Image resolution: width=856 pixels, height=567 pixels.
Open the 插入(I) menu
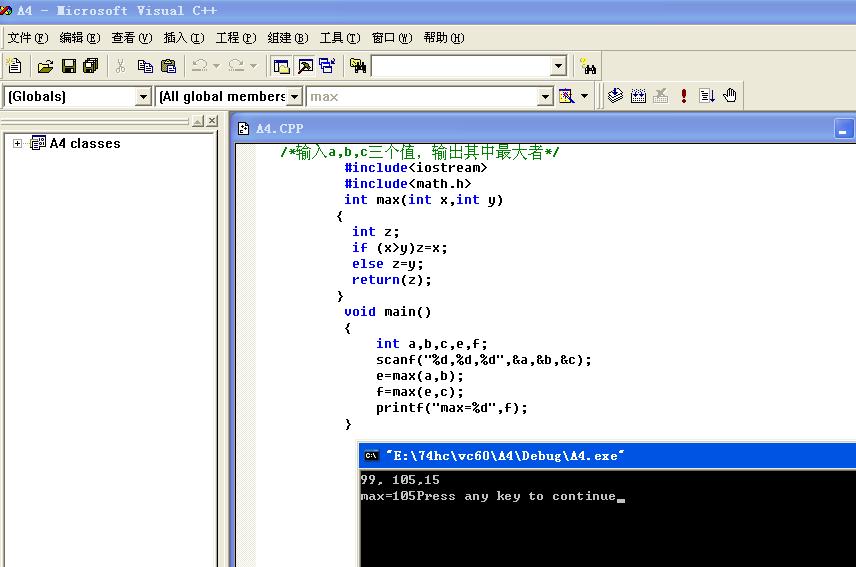tap(184, 38)
